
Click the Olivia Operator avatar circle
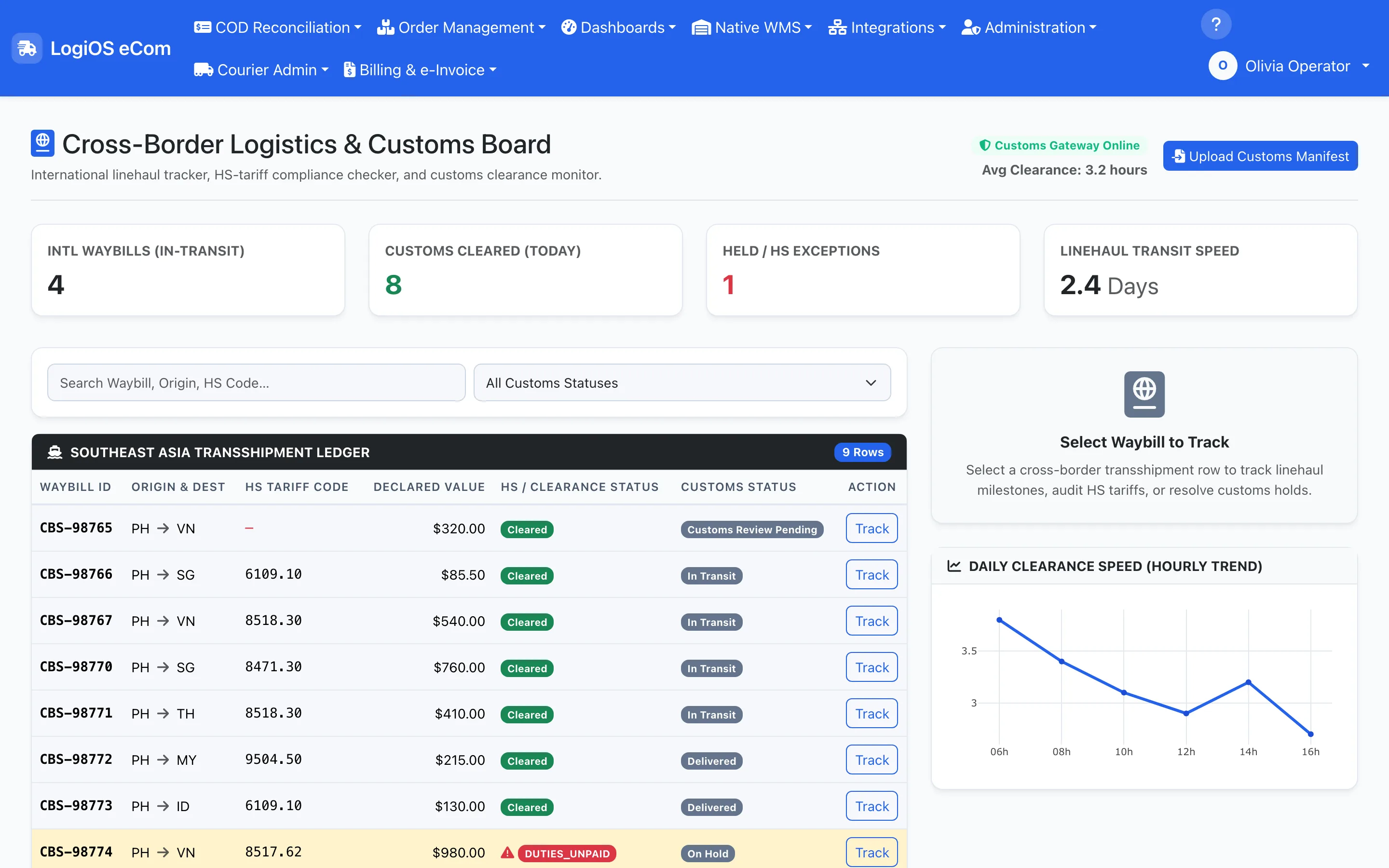[x=1223, y=66]
